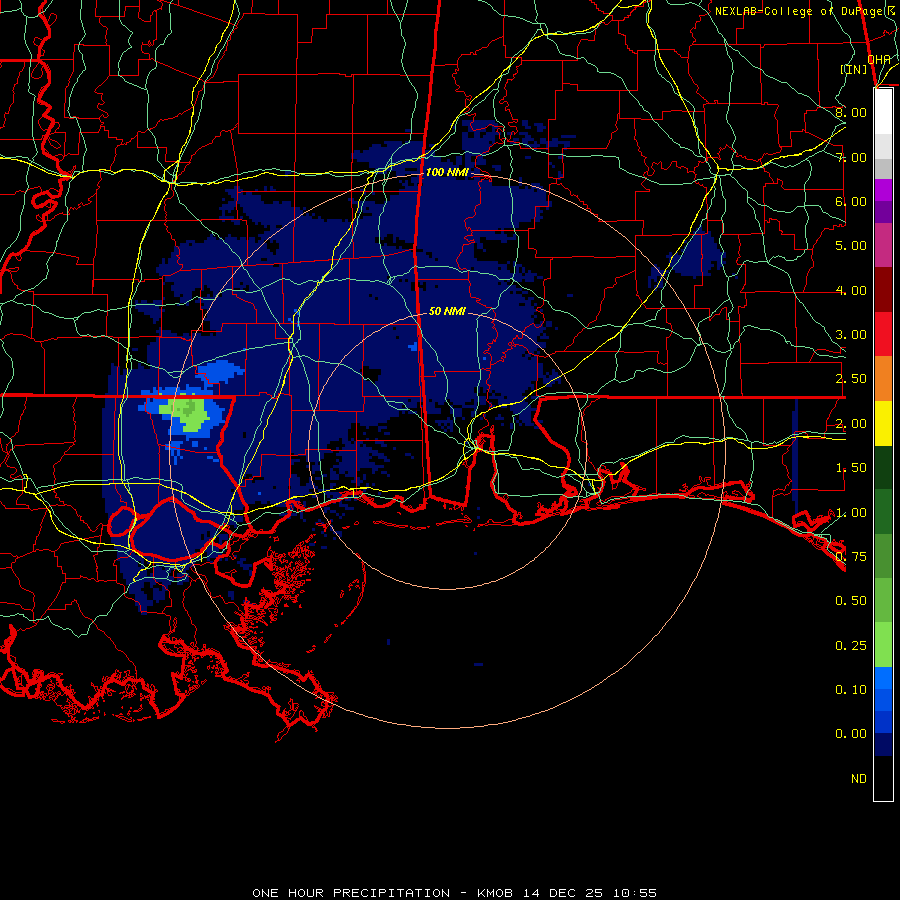Click the 0.25 legend value
Screen dimensions: 900x900
[x=851, y=646]
